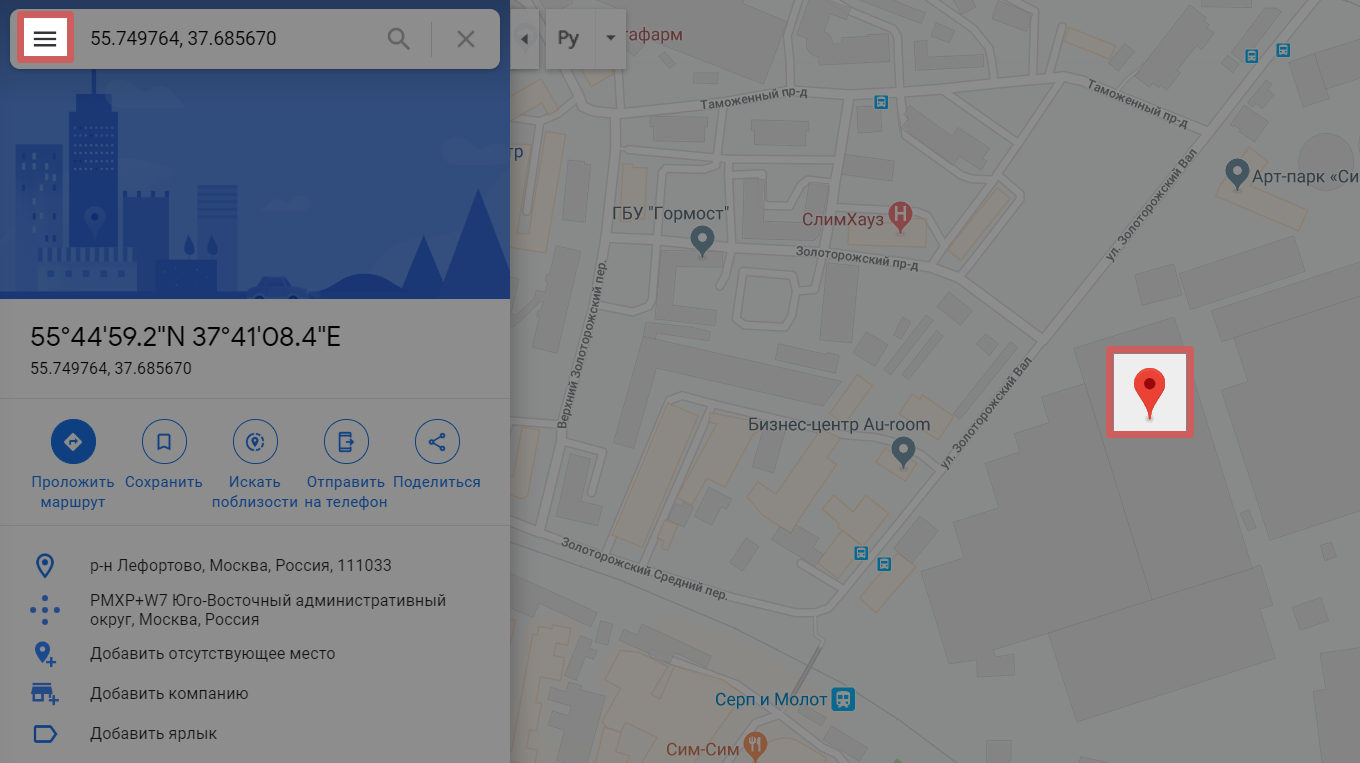The width and height of the screenshot is (1360, 763).
Task: Click Отправить на телефон icon
Action: coord(346,441)
